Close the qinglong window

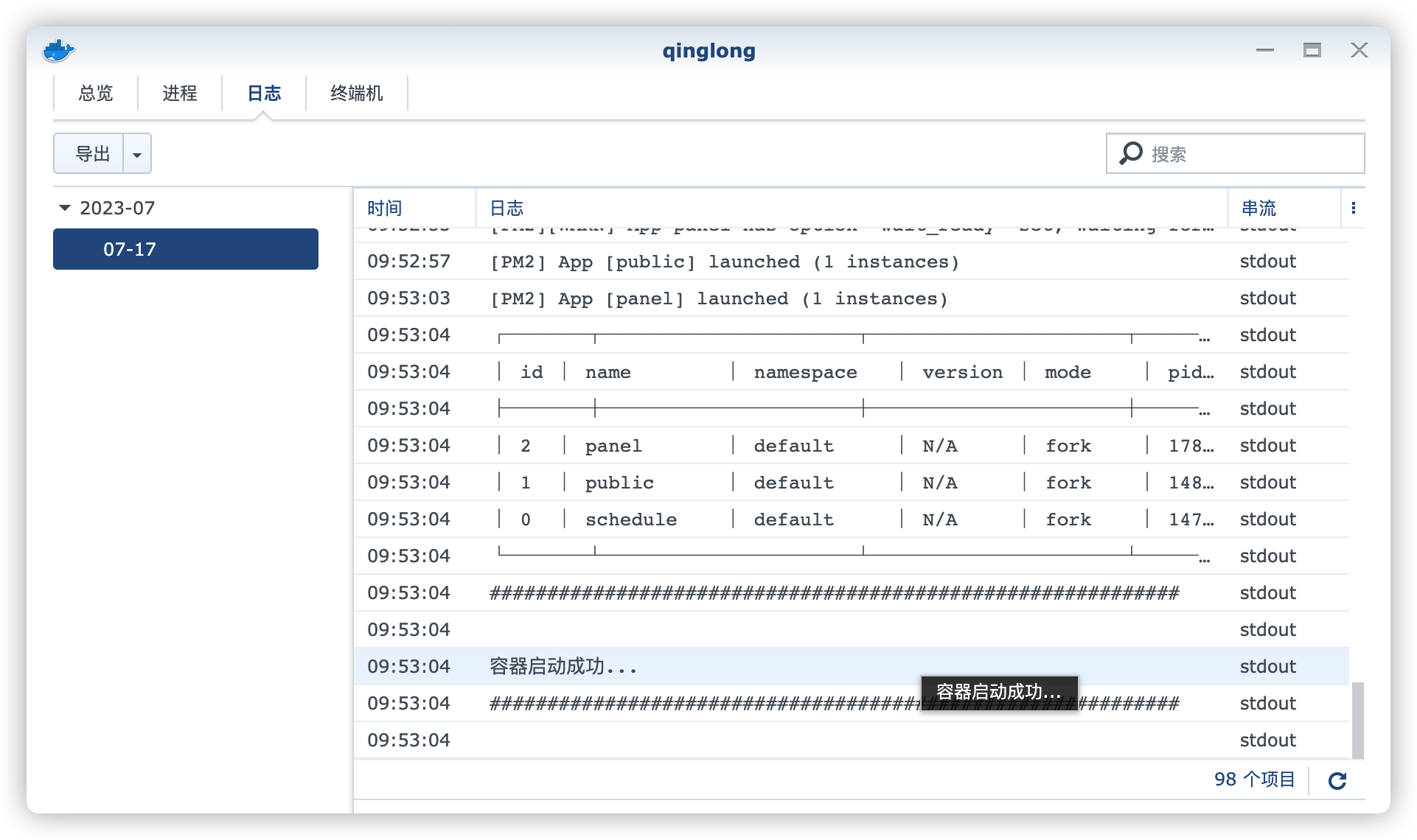point(1359,50)
